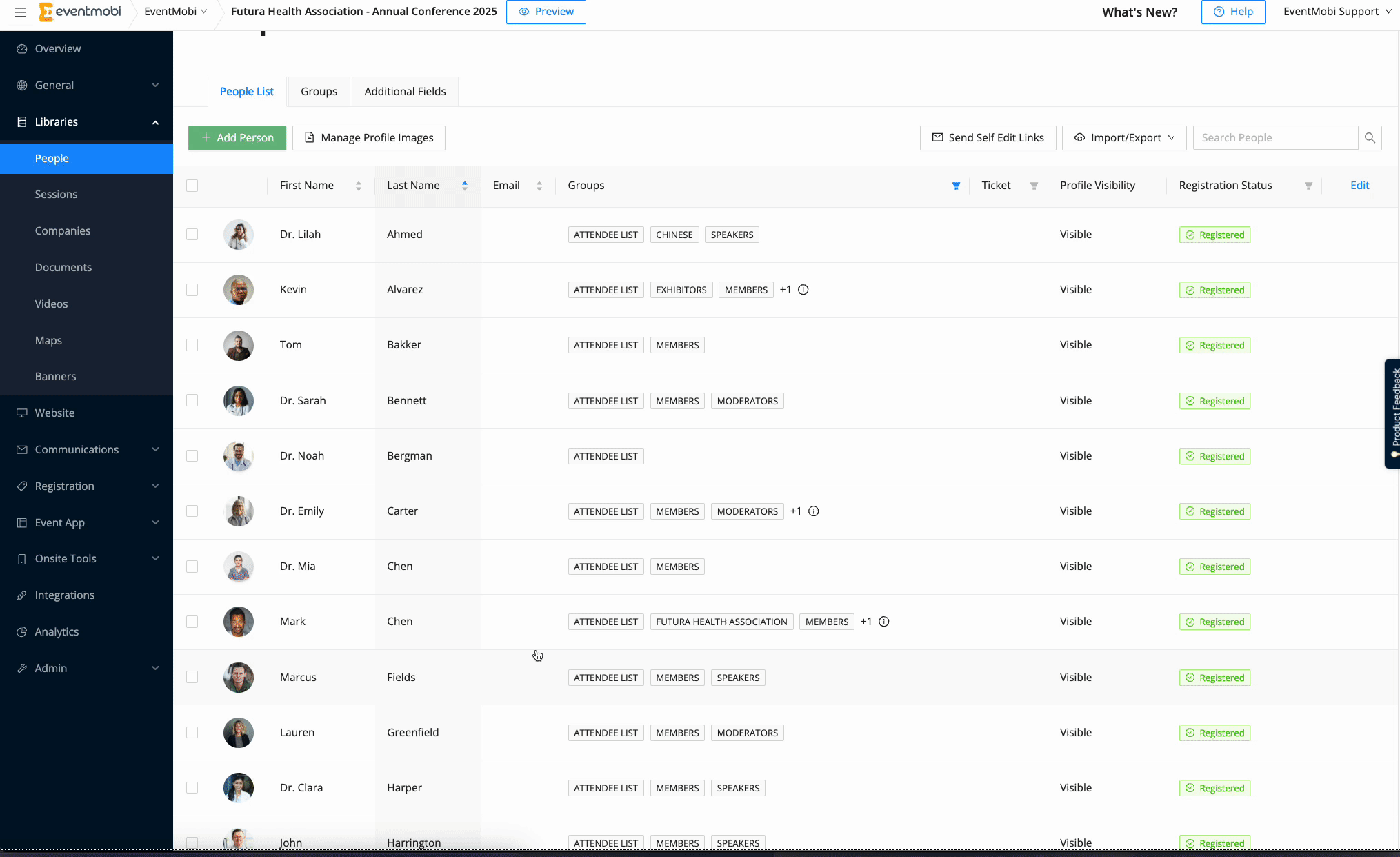Click into the Search People field
The image size is (1400, 857).
point(1274,138)
